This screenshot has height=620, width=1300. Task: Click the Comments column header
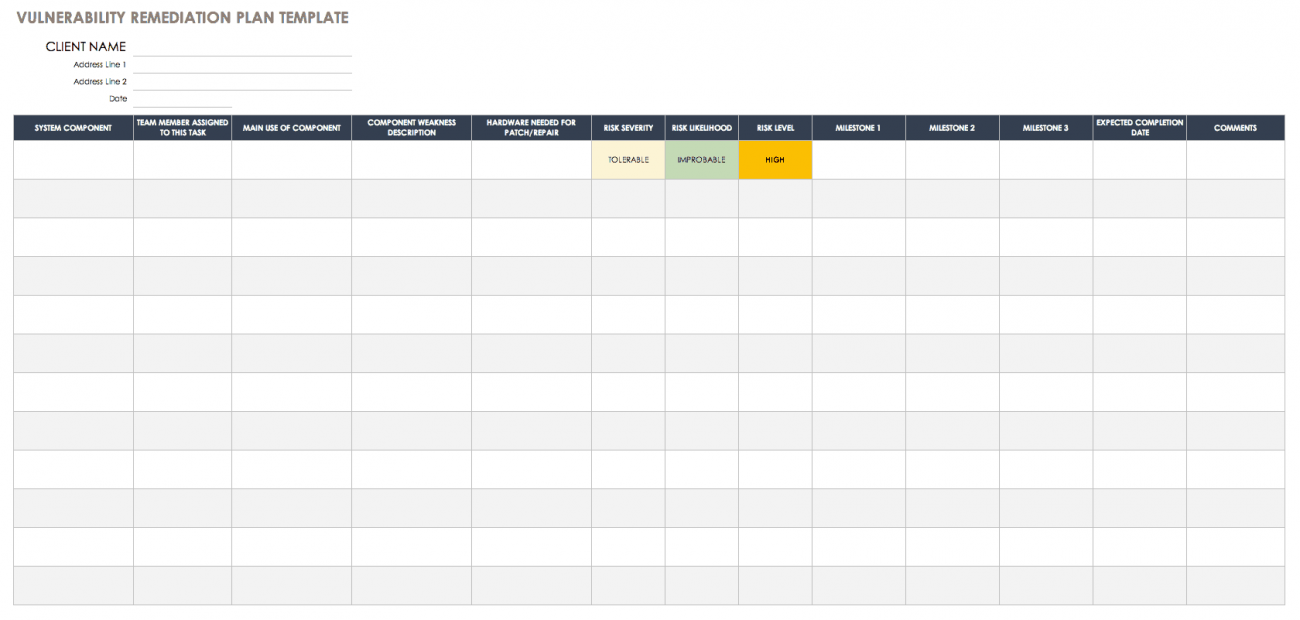click(x=1235, y=128)
